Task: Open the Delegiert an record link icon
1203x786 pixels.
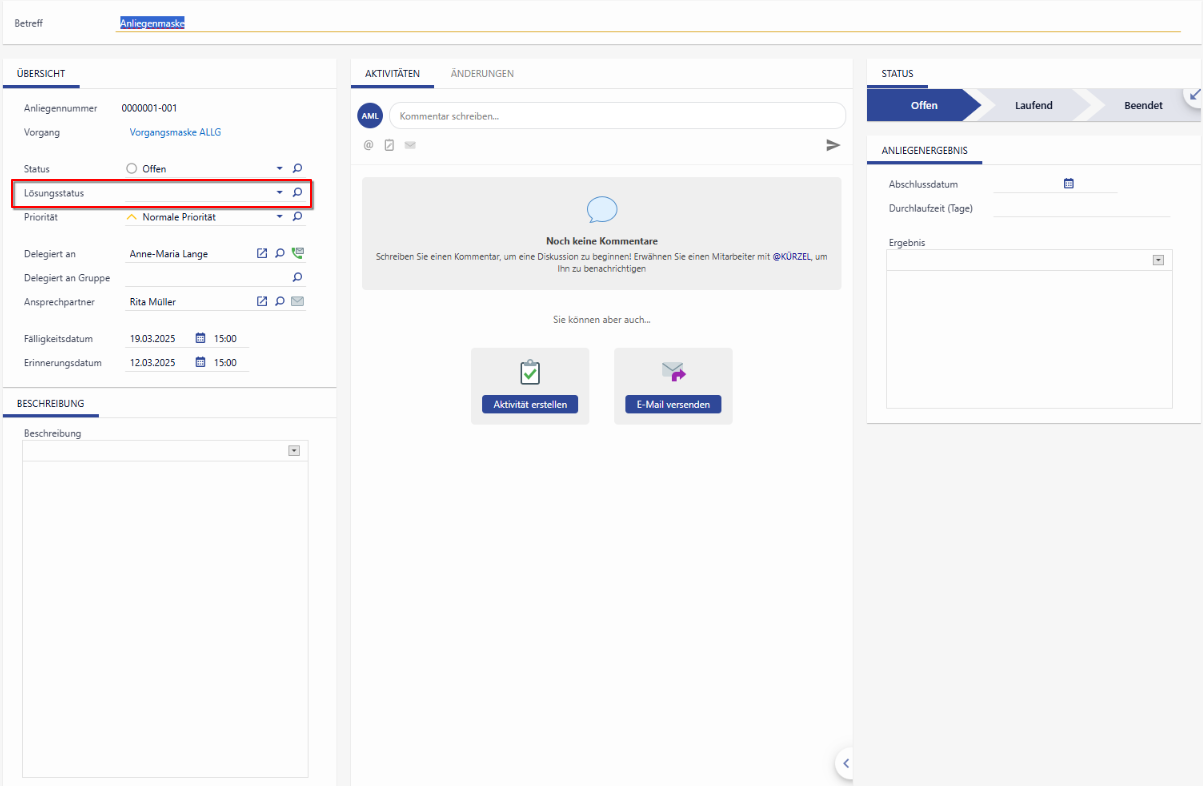Action: click(262, 254)
